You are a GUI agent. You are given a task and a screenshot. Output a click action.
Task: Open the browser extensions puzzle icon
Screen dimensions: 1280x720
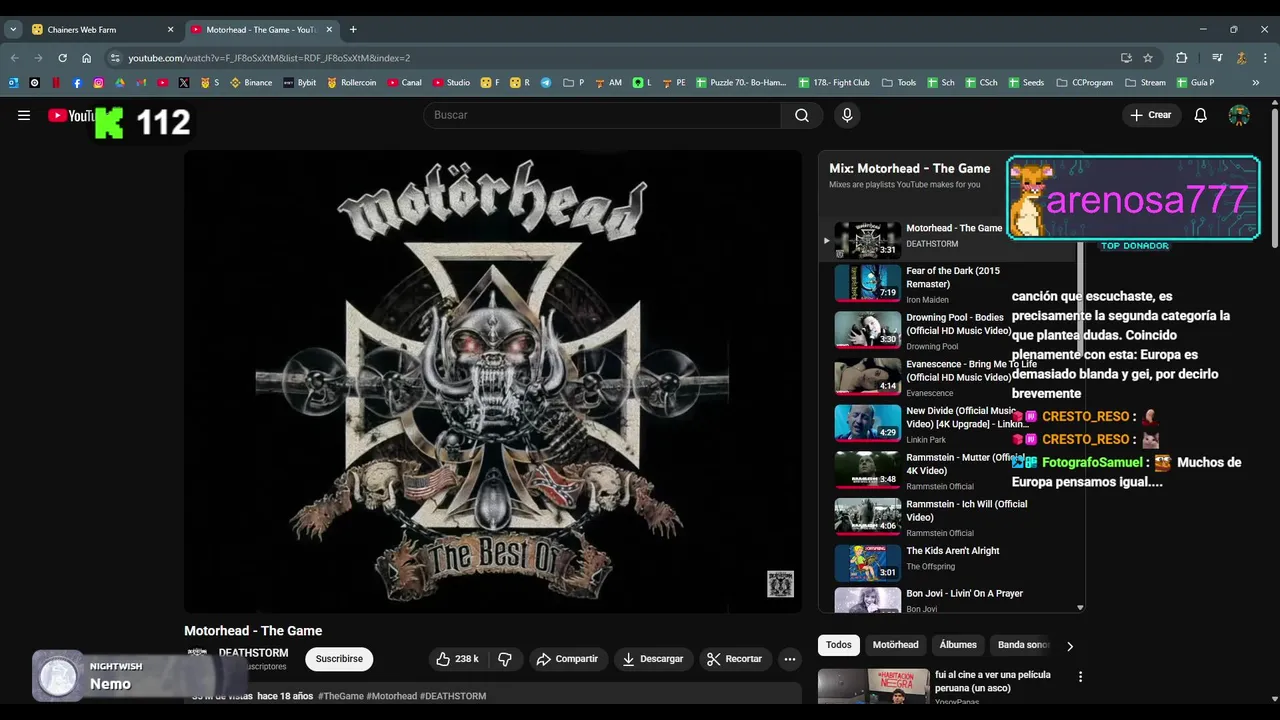point(1181,58)
